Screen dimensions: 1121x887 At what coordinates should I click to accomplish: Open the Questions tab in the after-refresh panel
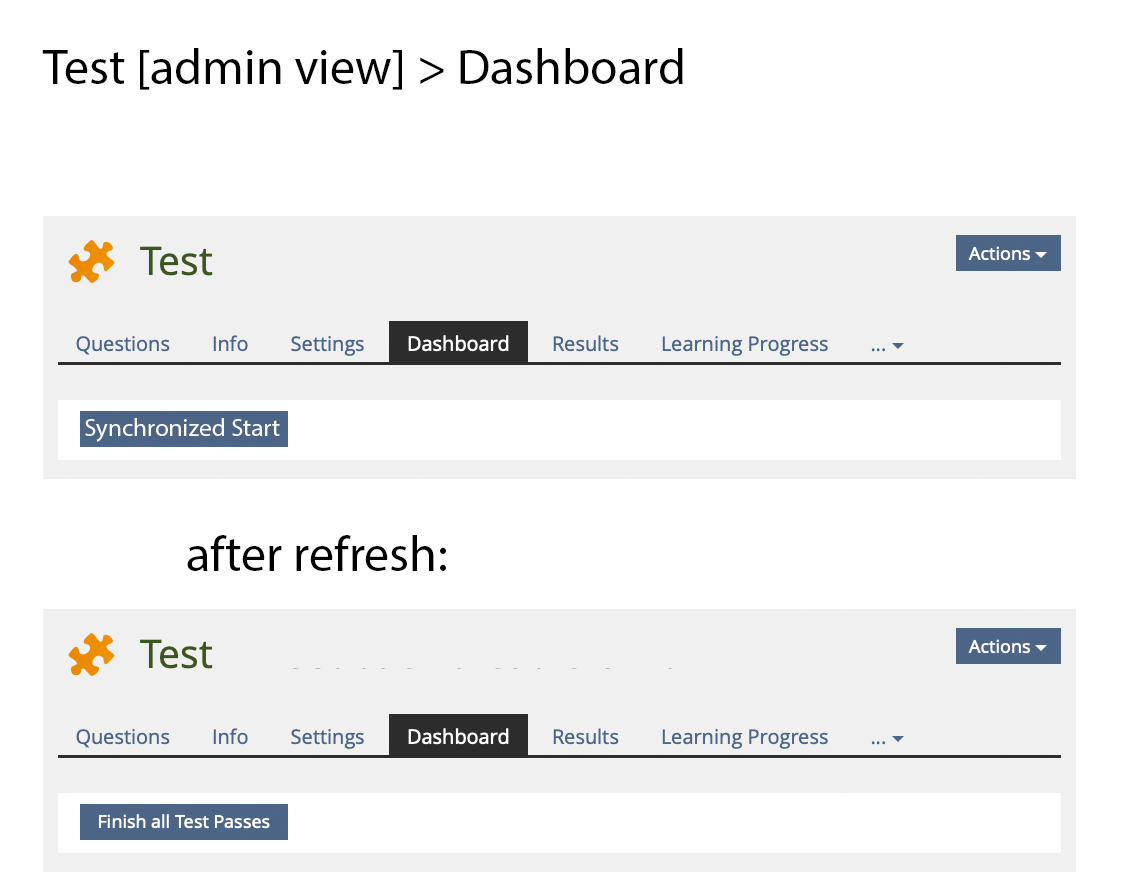pos(123,737)
